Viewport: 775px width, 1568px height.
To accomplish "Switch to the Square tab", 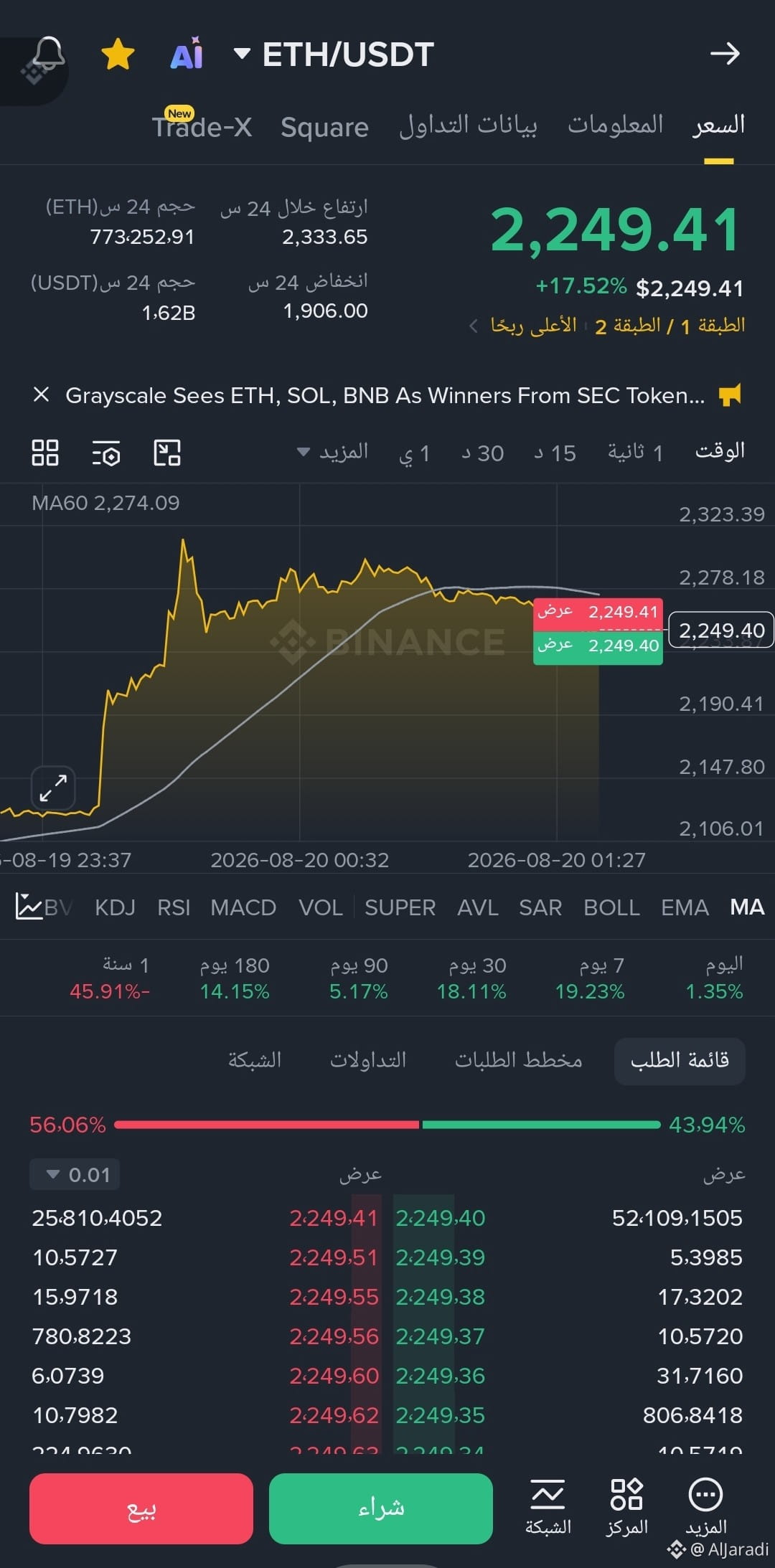I will (x=324, y=127).
